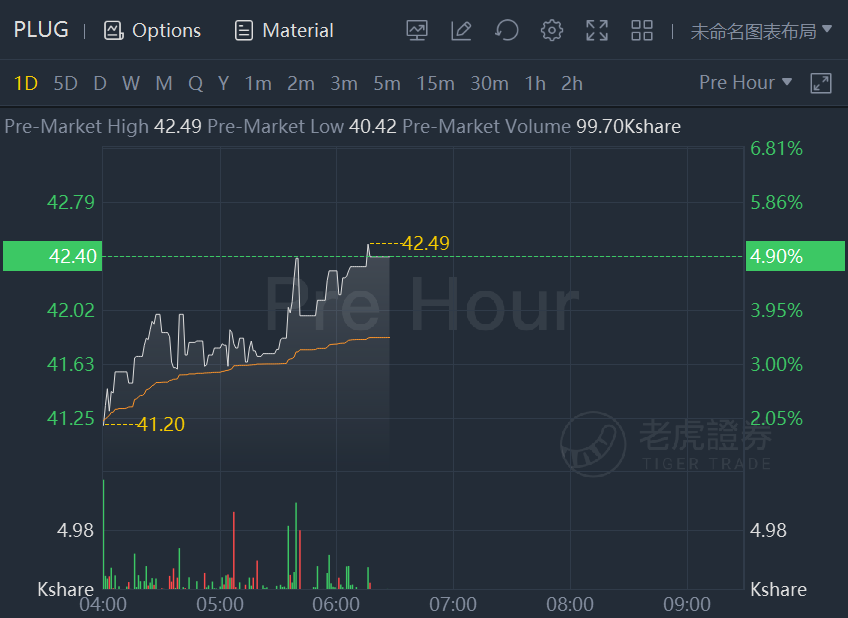Click the 06:00 time axis label
Viewport: 848px width, 618px height.
point(336,604)
